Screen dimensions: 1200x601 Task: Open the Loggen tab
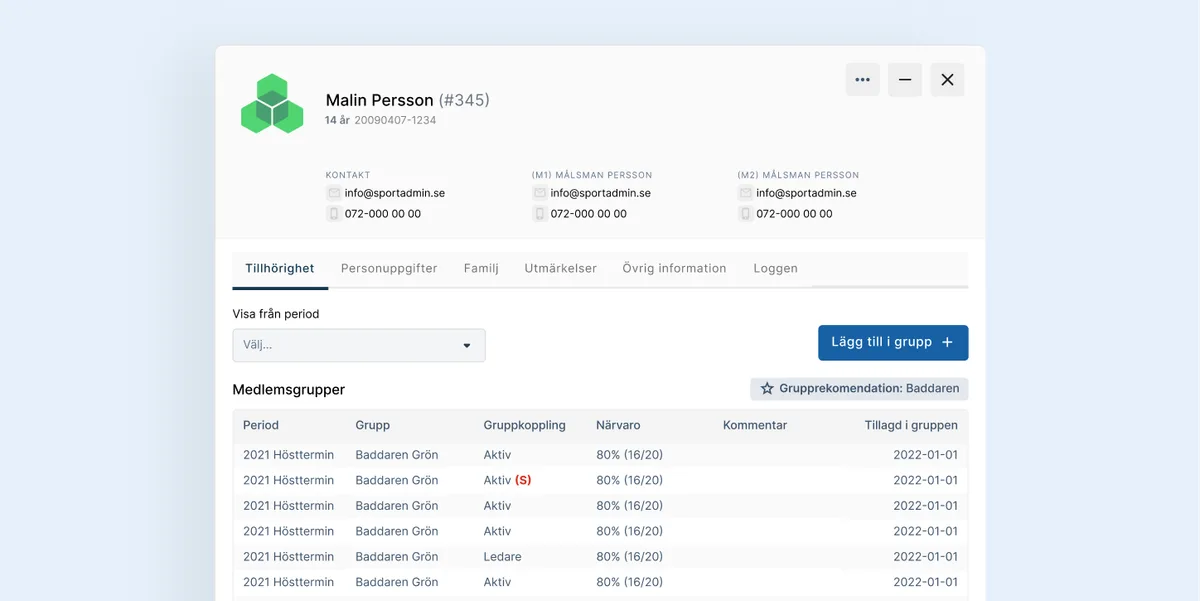click(x=776, y=268)
